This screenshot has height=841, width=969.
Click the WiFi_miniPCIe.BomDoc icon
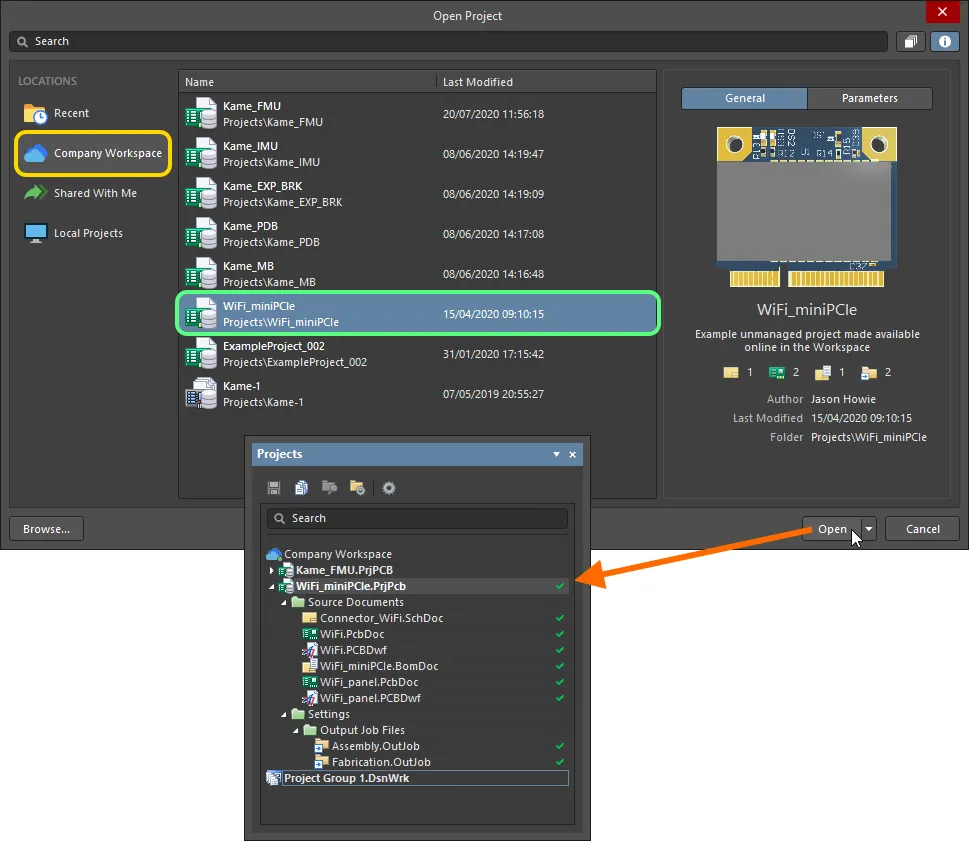pos(309,666)
